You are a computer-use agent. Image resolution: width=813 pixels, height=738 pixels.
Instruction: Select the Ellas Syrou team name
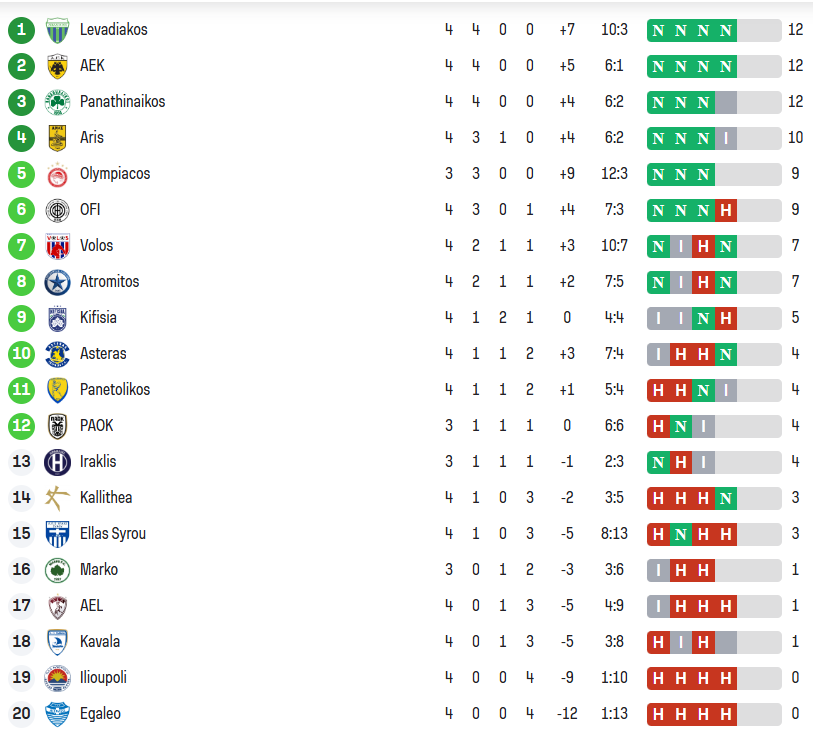point(113,534)
